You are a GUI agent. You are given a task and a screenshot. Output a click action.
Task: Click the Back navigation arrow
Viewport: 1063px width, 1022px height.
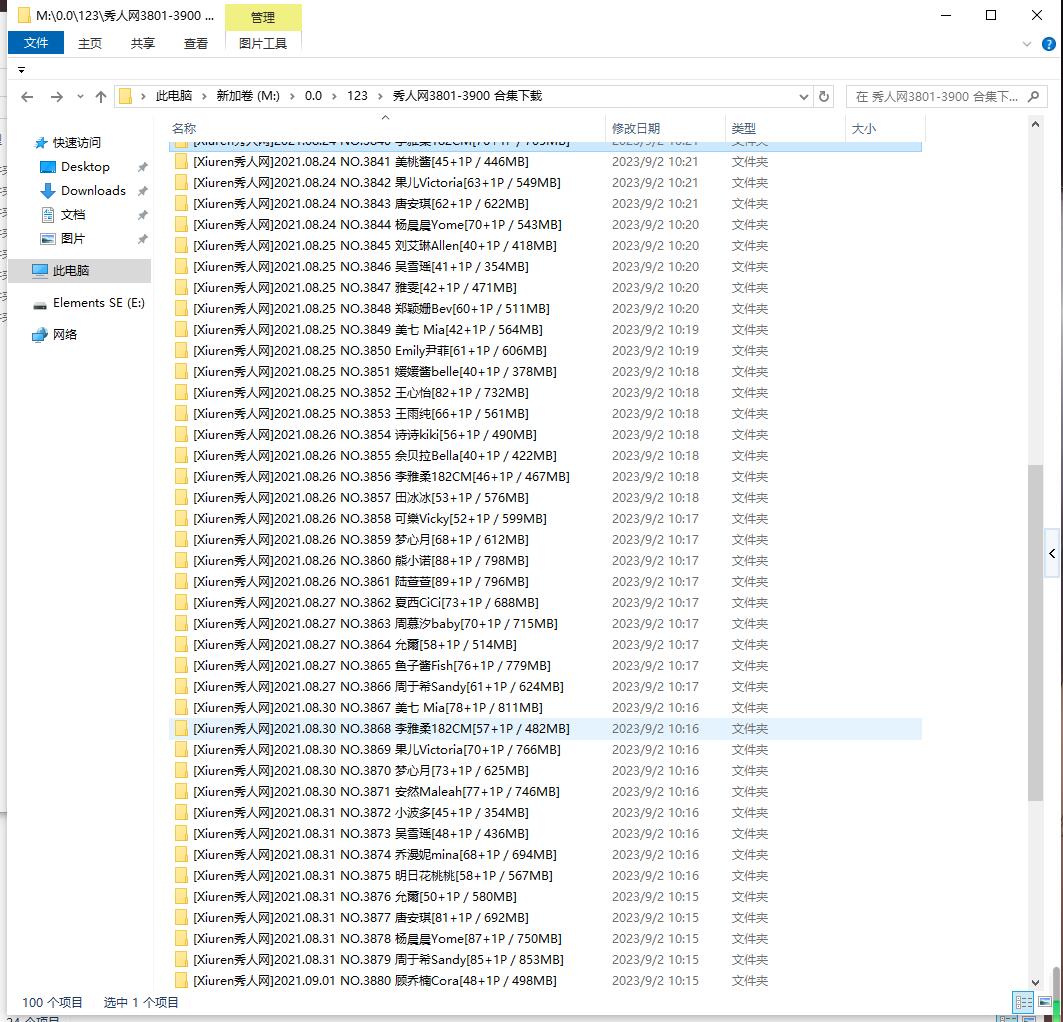pos(27,97)
